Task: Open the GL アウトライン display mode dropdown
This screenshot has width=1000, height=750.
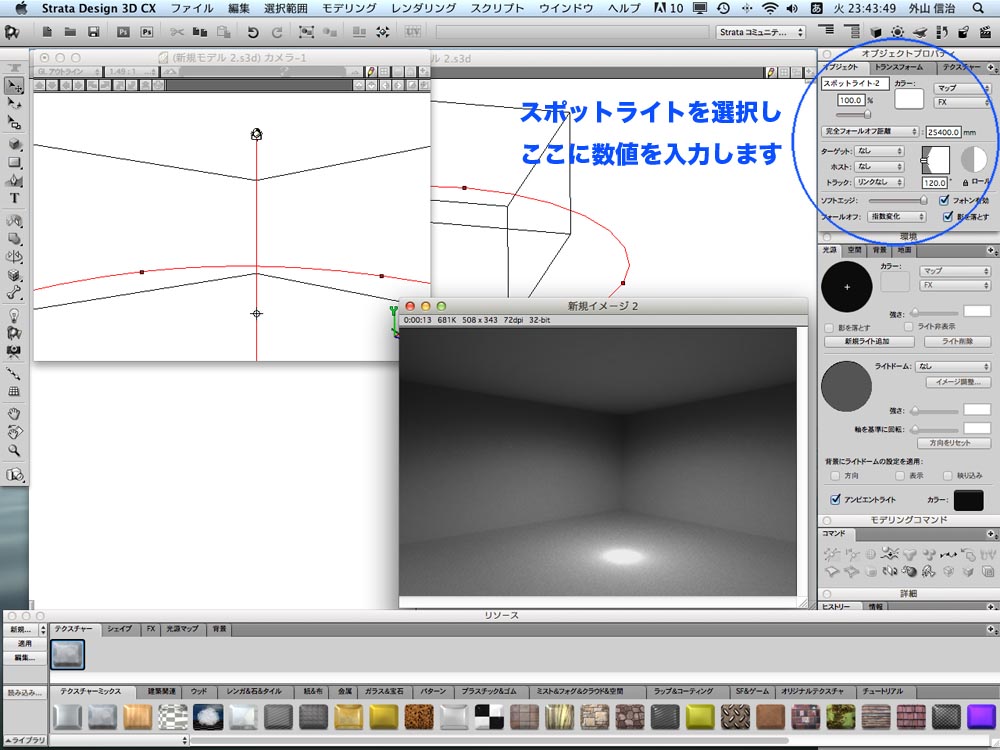Action: [68, 72]
